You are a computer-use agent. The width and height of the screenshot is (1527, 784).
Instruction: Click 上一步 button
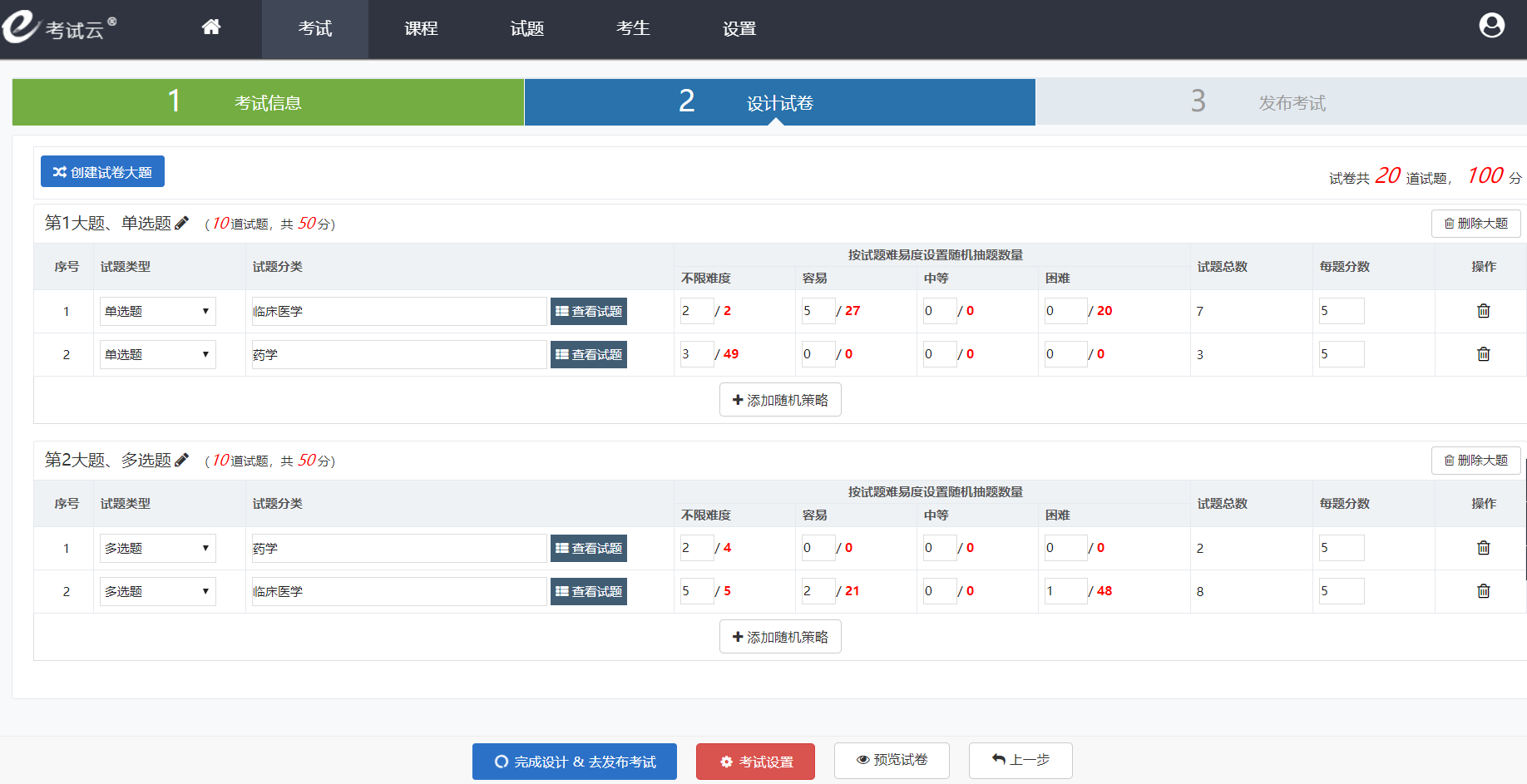1020,760
